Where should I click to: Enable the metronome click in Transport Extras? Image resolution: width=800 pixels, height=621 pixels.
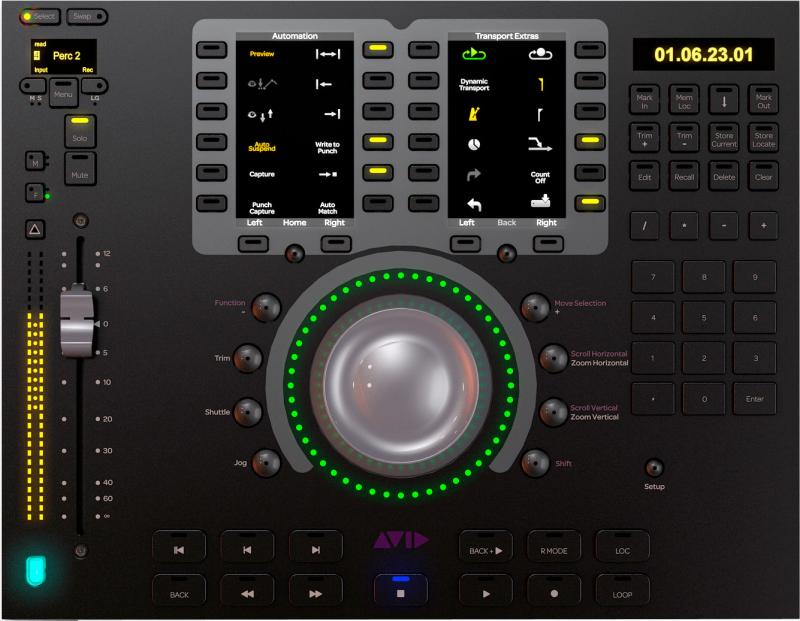pyautogui.click(x=475, y=113)
